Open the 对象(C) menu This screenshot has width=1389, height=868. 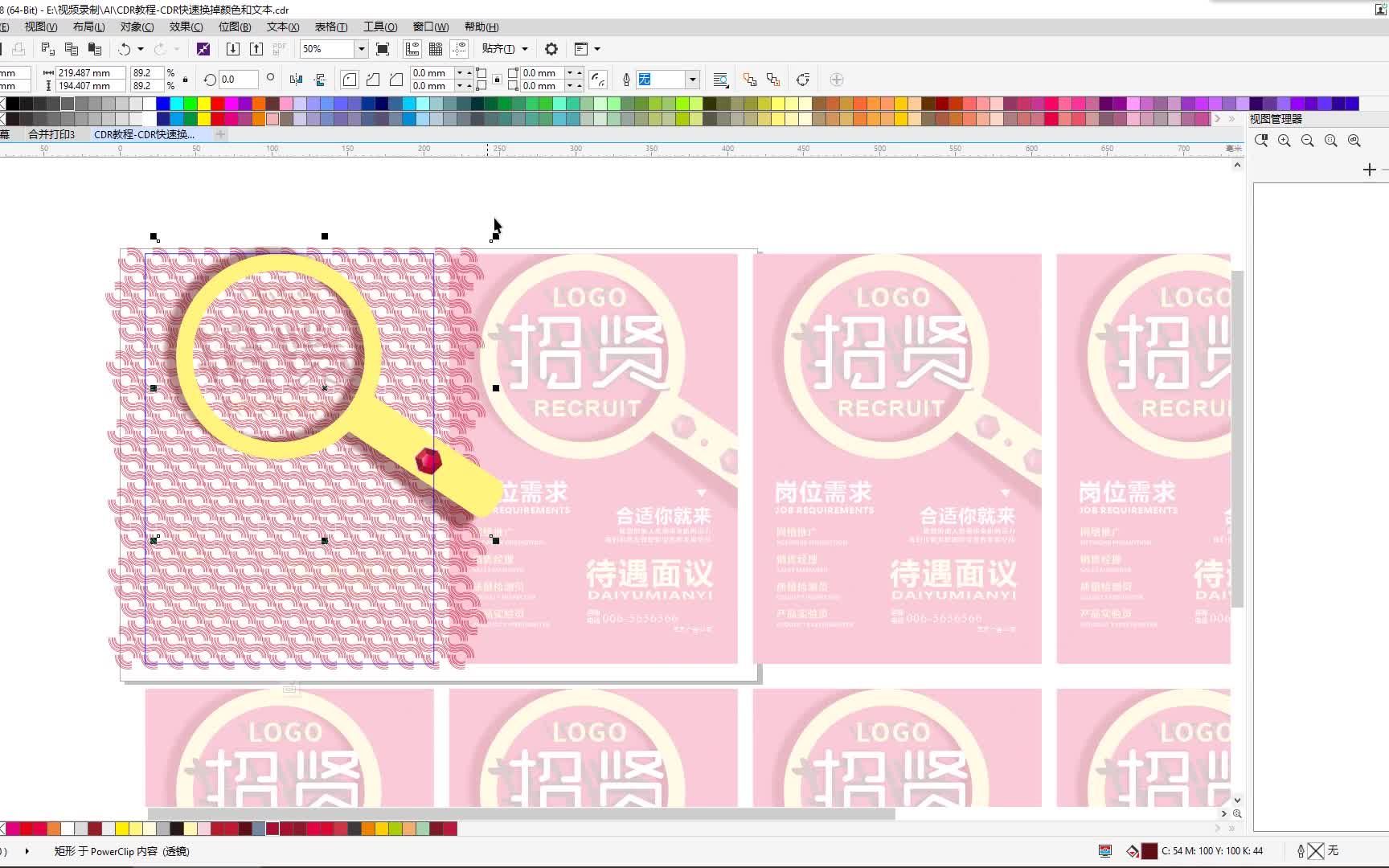point(137,27)
